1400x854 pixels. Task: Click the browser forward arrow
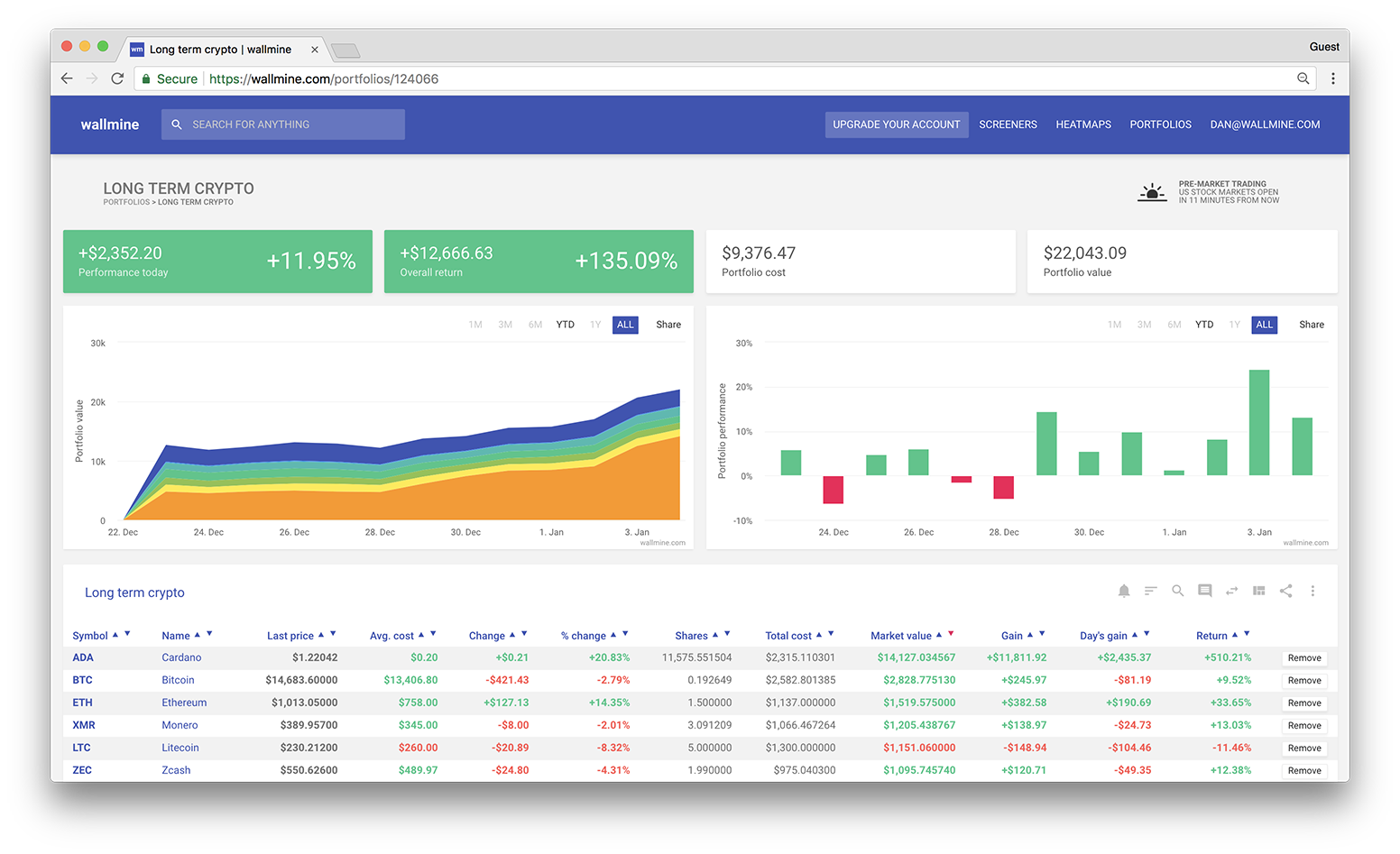pos(92,78)
